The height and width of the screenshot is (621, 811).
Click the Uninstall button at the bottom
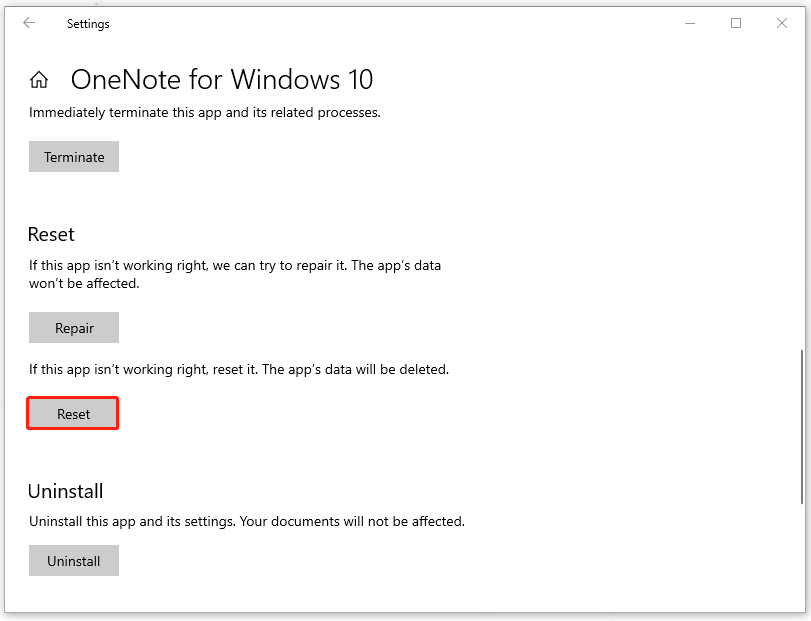coord(73,560)
